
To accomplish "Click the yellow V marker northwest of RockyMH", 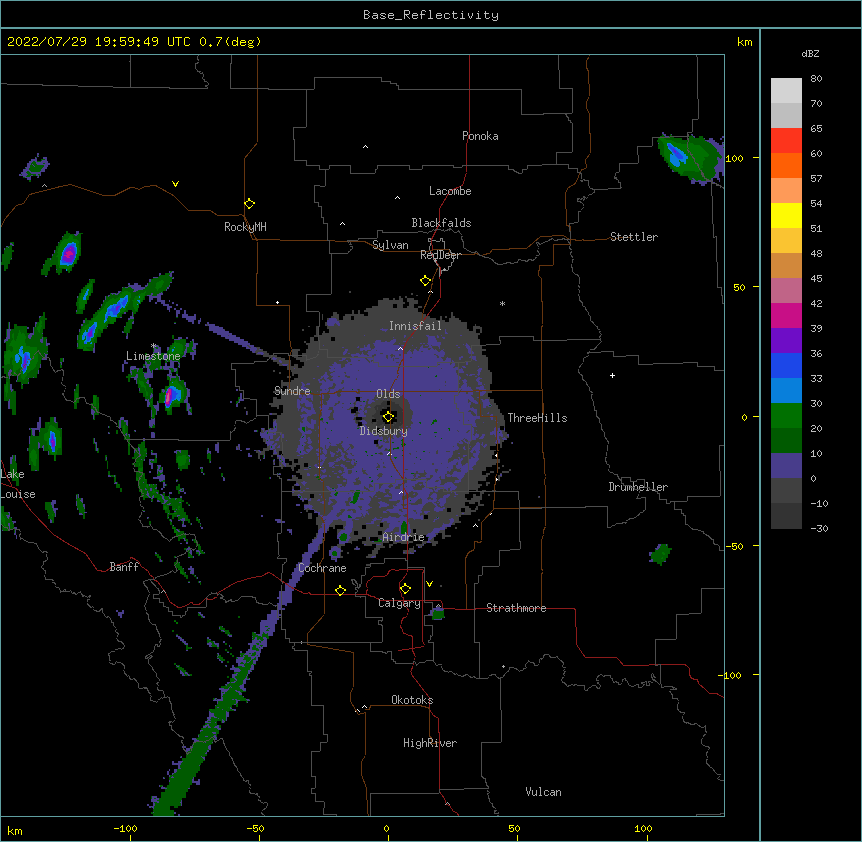I will tap(175, 184).
